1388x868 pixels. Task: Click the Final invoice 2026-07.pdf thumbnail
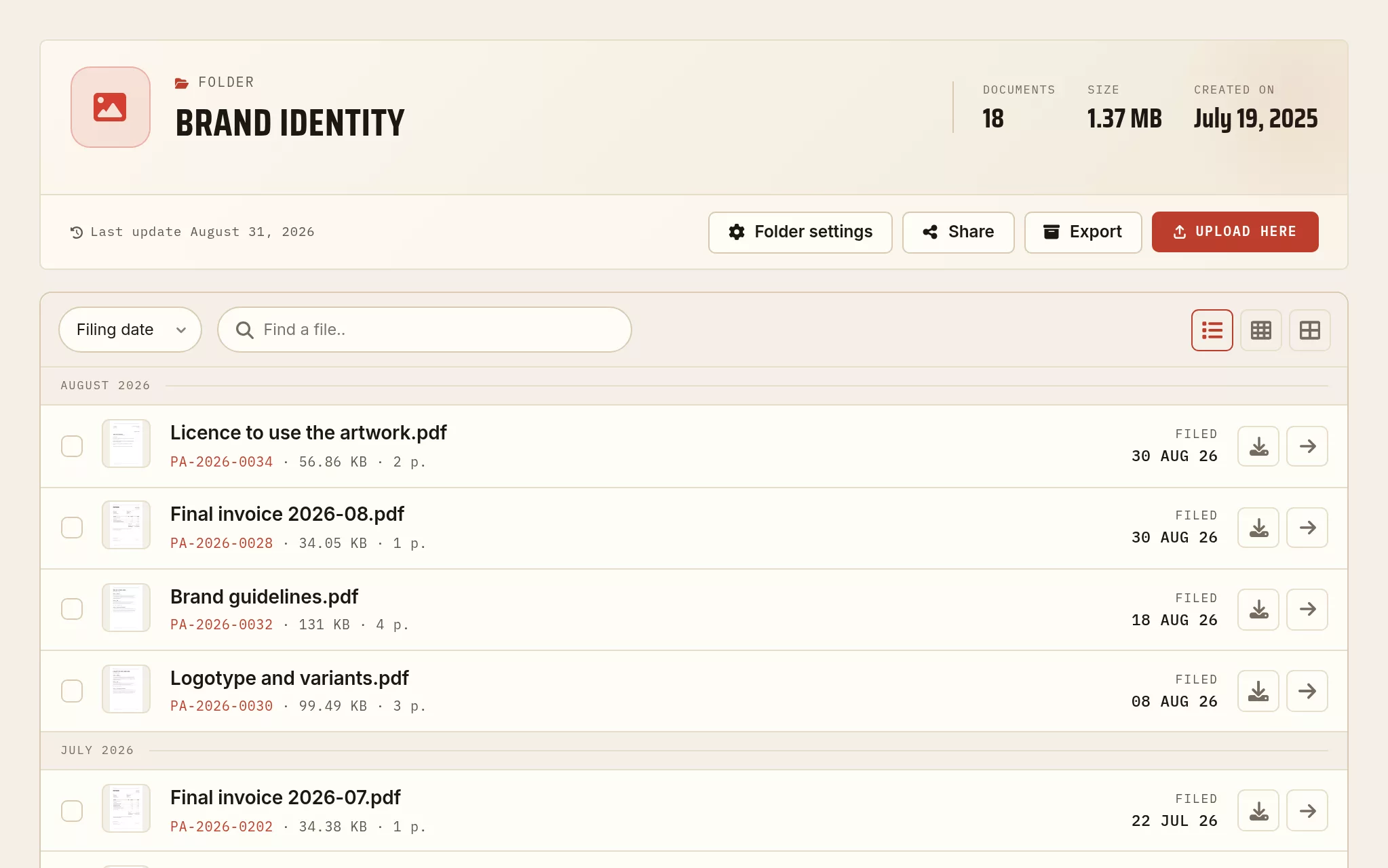click(126, 808)
